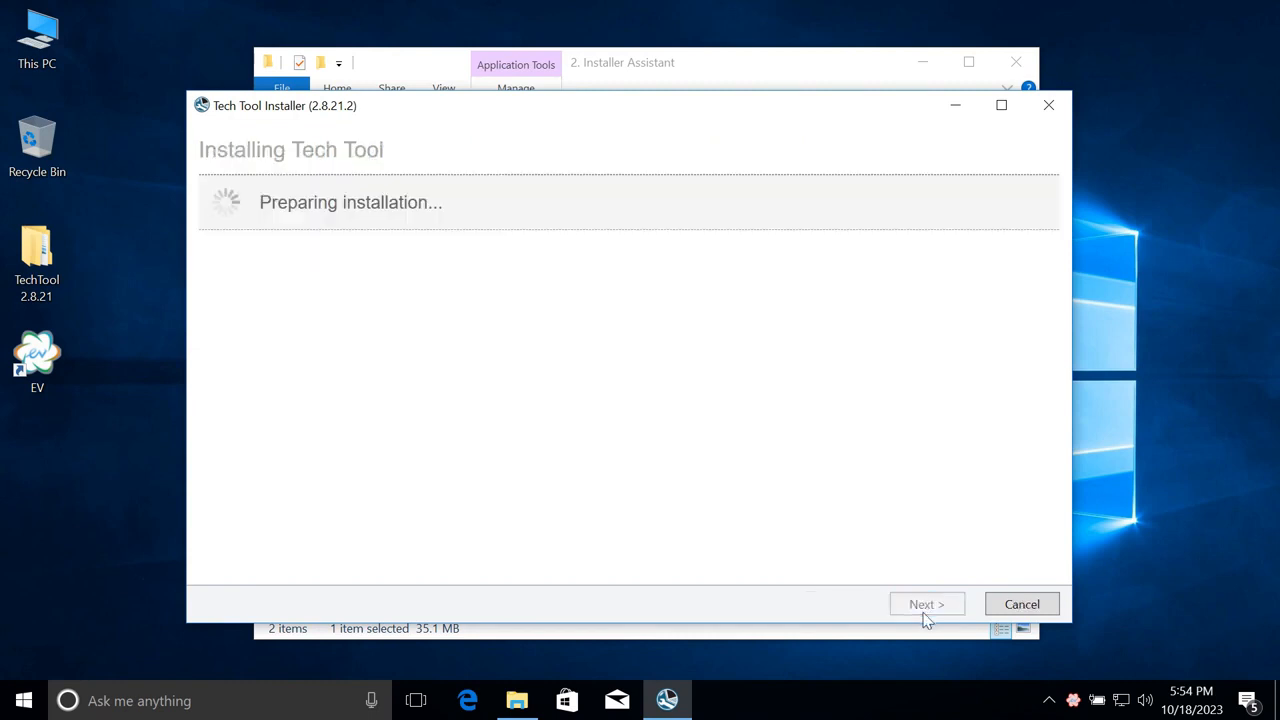The height and width of the screenshot is (720, 1280).
Task: Switch to the Application Tools Manage tab
Action: [516, 88]
